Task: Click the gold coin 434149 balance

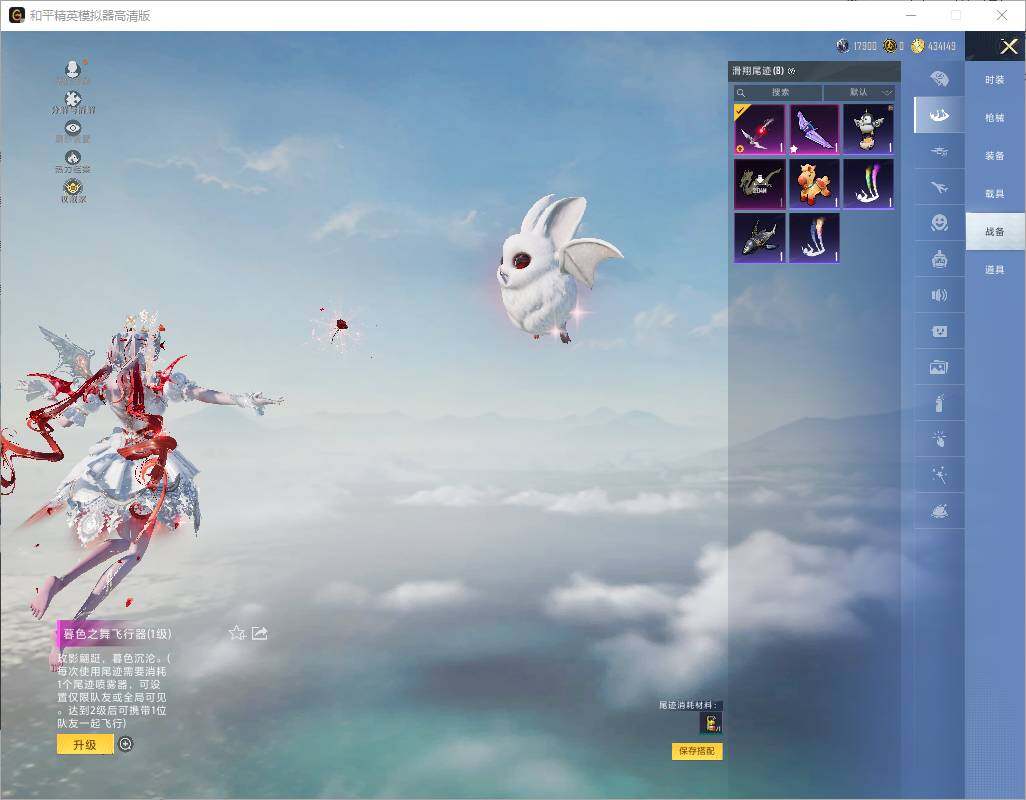Action: pos(934,46)
